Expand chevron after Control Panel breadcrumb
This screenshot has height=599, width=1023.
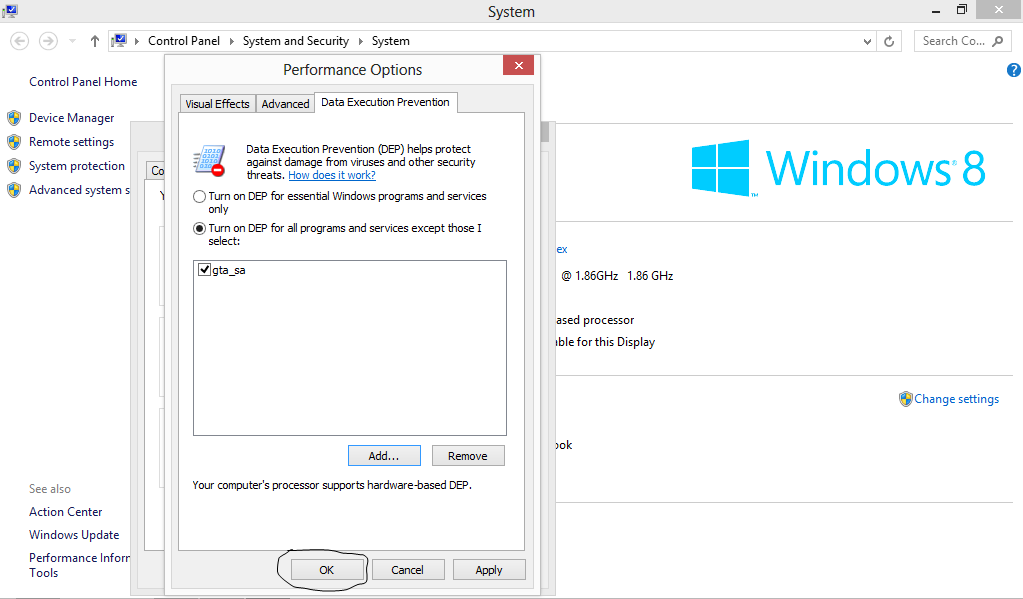point(232,41)
